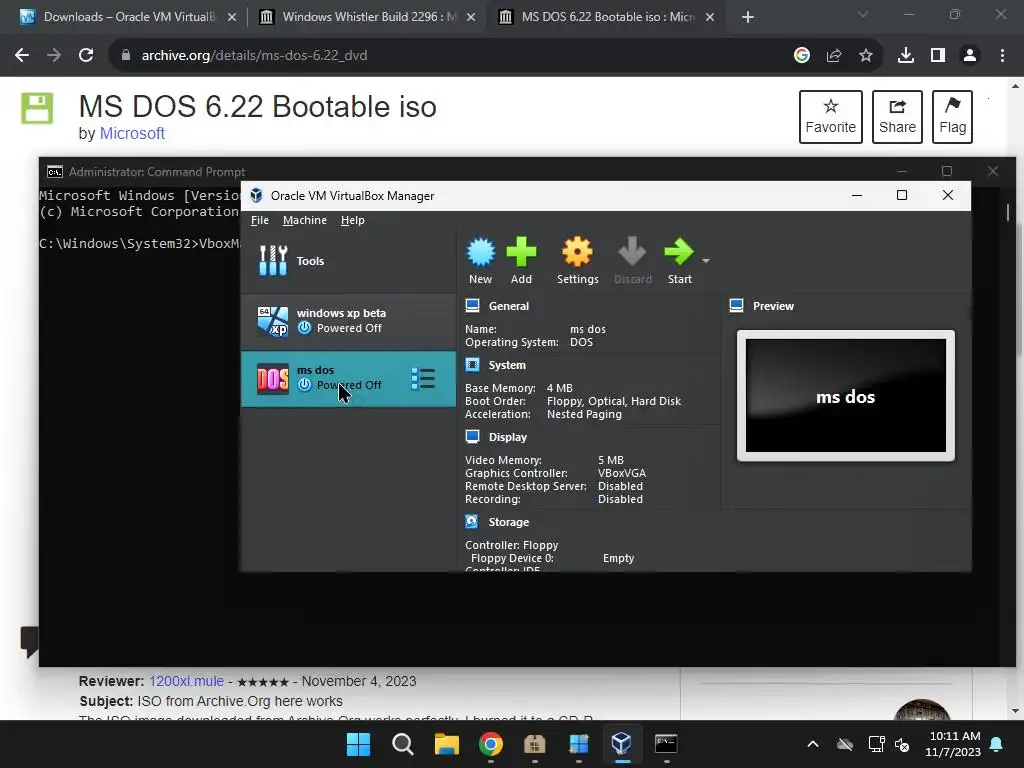Open the Start button dropdown arrow

click(x=705, y=261)
